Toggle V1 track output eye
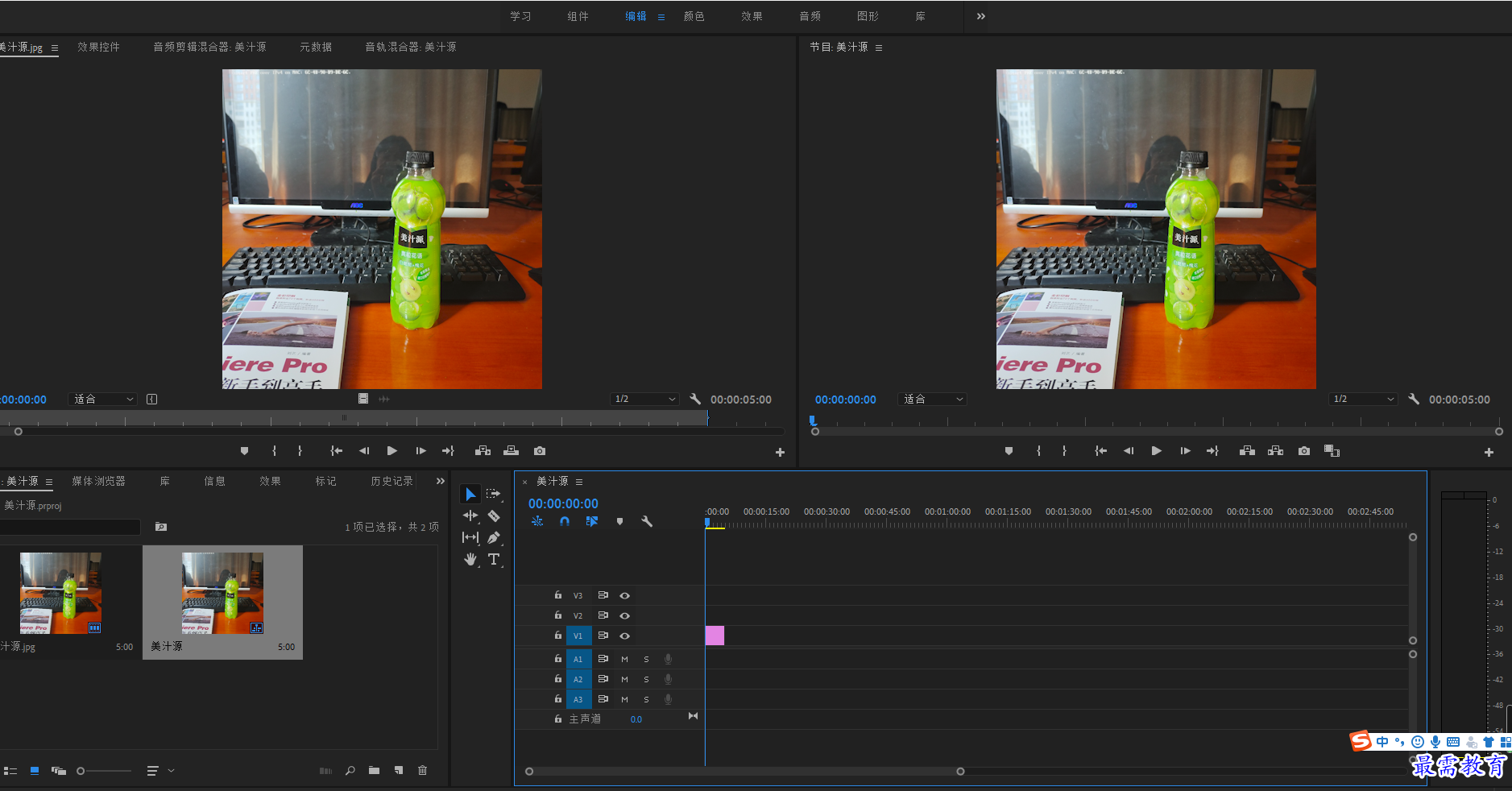 (624, 636)
